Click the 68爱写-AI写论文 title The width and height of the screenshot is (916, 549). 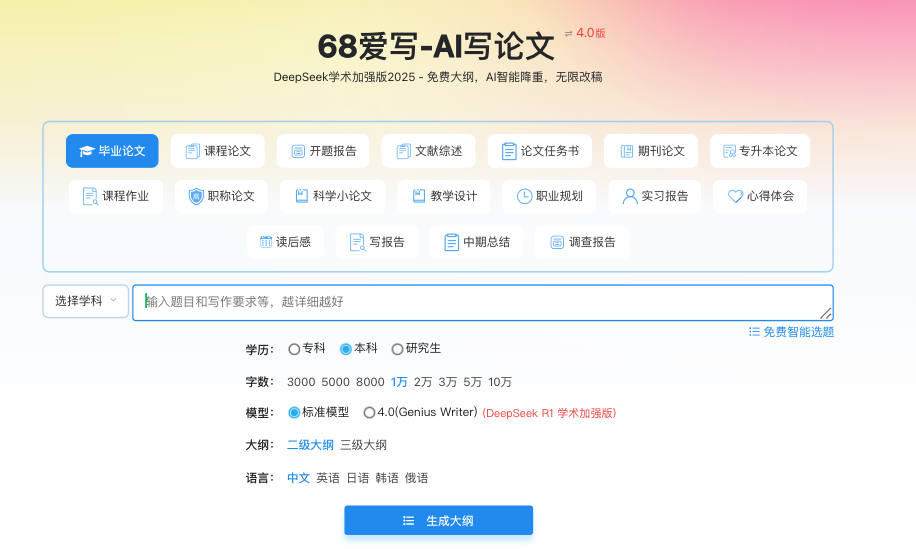(x=436, y=47)
